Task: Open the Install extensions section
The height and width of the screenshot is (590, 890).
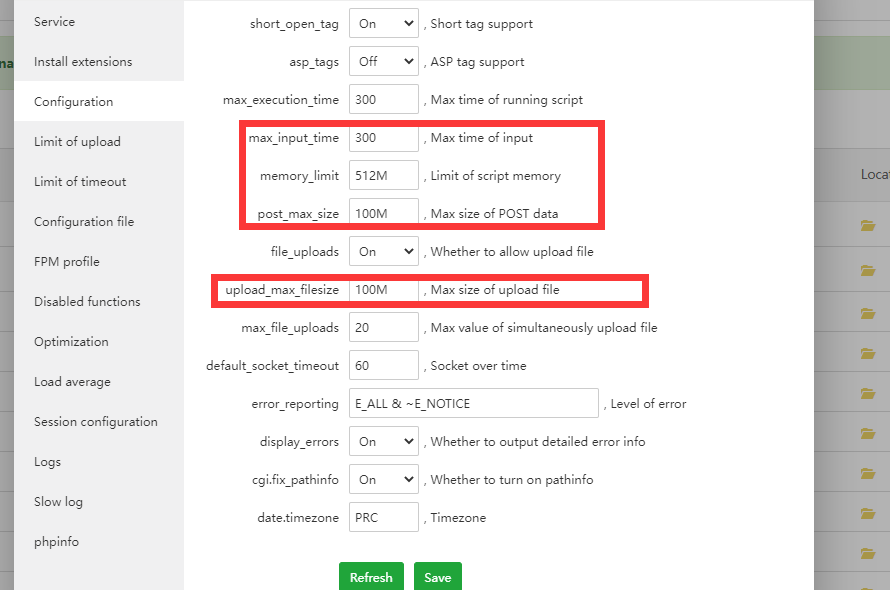Action: coord(83,62)
